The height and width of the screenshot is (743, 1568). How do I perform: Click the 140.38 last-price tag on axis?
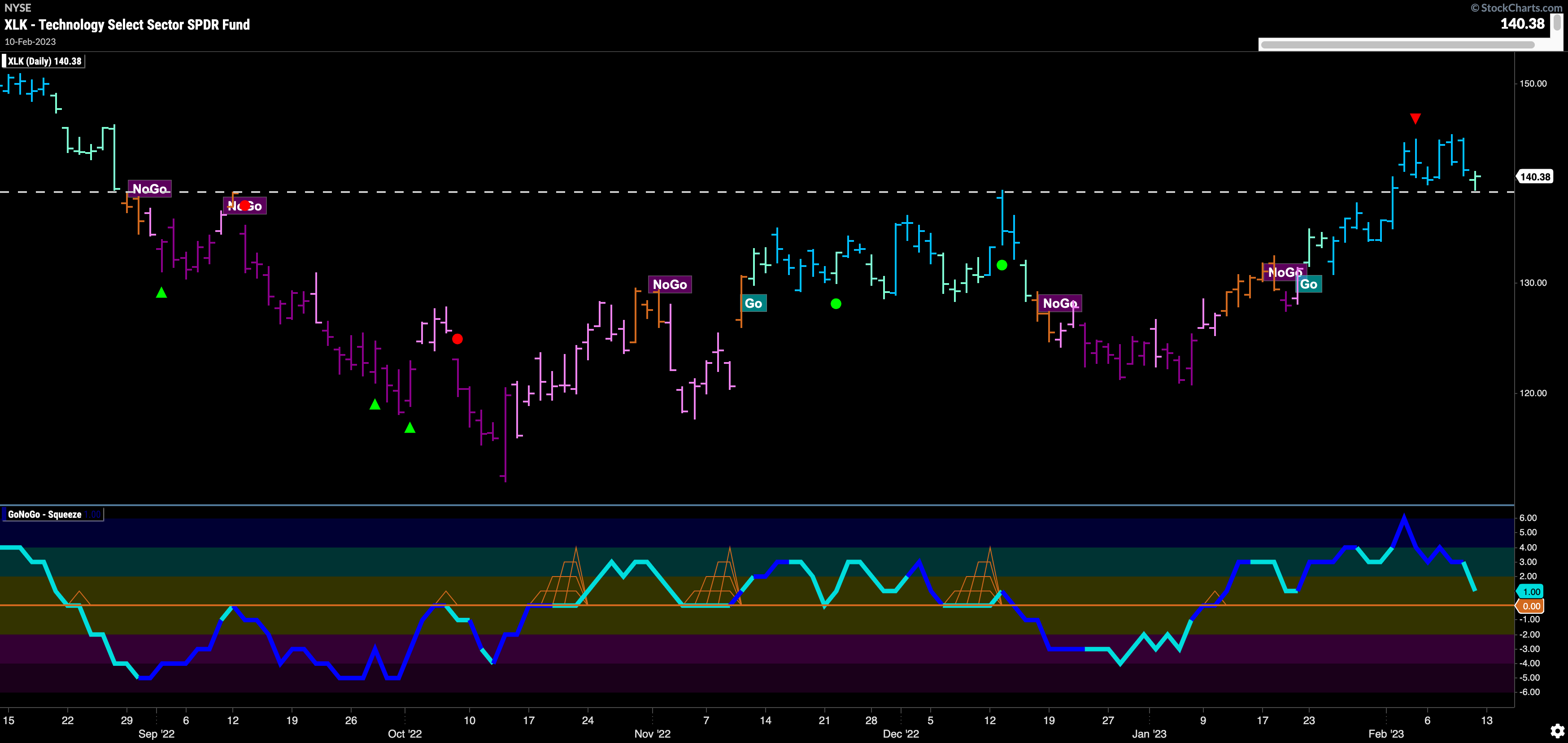[x=1534, y=177]
